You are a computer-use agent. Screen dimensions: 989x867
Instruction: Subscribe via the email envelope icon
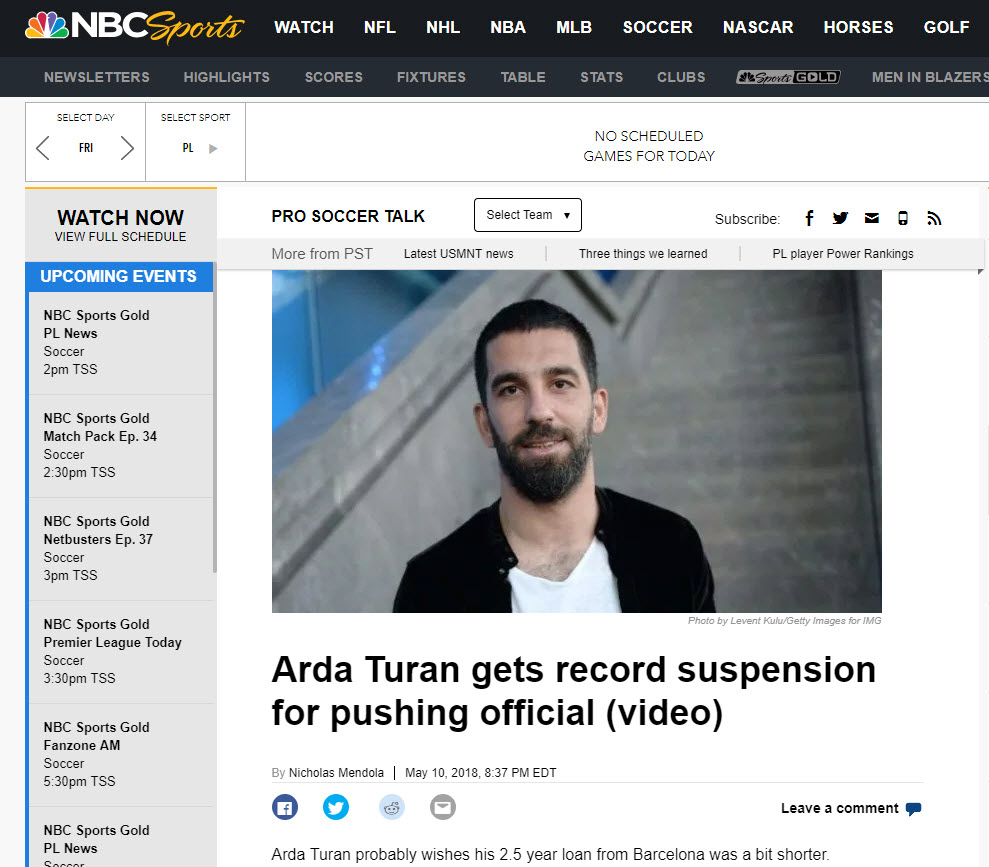tap(871, 218)
